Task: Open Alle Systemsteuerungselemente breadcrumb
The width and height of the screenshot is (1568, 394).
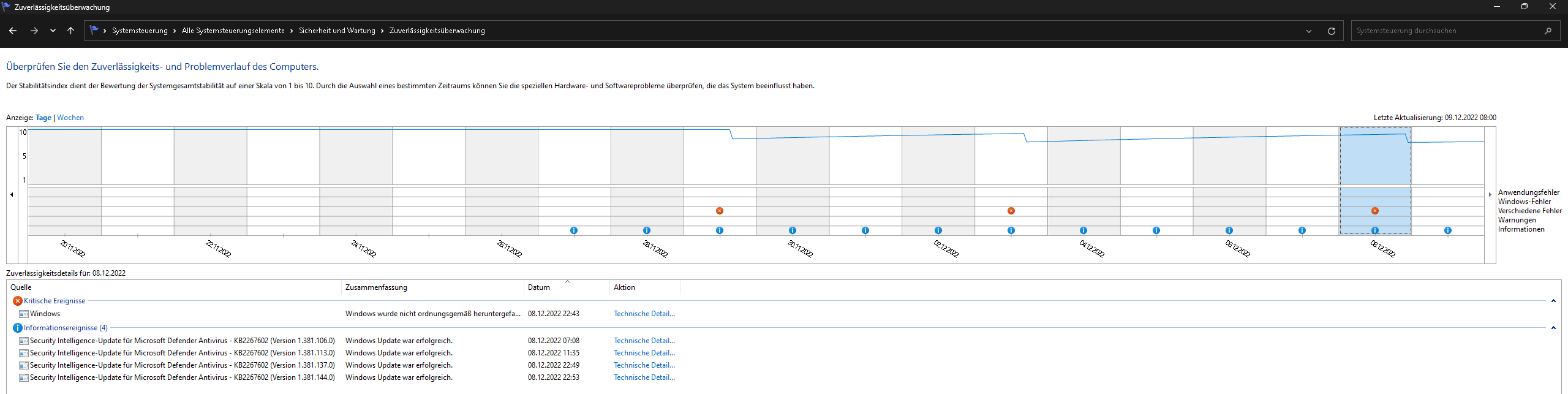Action: (233, 31)
